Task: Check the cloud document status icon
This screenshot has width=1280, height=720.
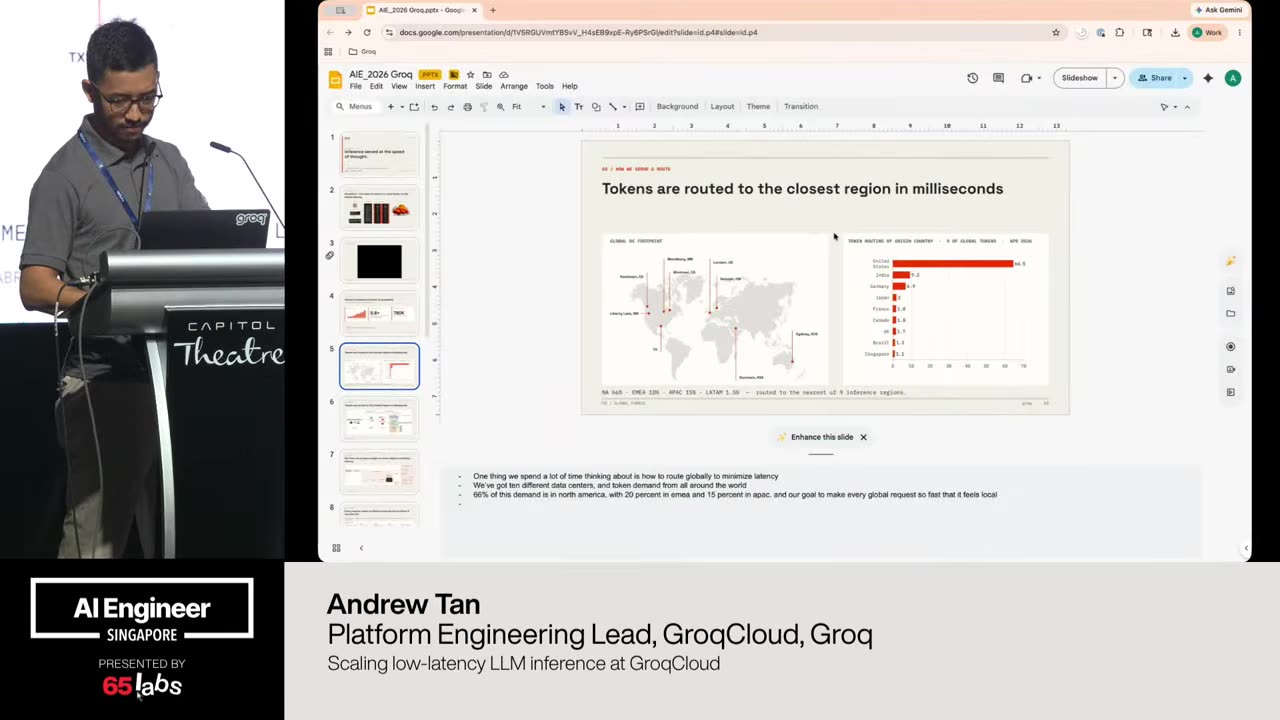Action: click(503, 75)
